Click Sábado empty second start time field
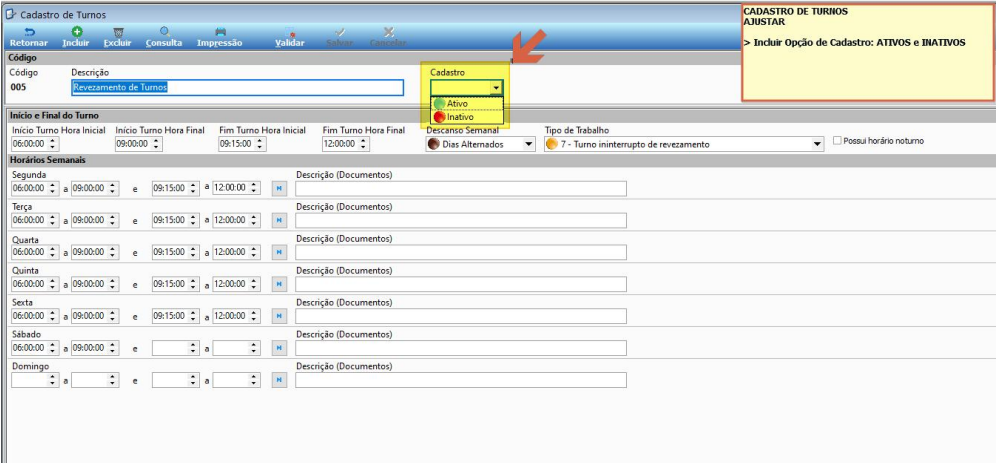996x463 pixels. point(176,348)
